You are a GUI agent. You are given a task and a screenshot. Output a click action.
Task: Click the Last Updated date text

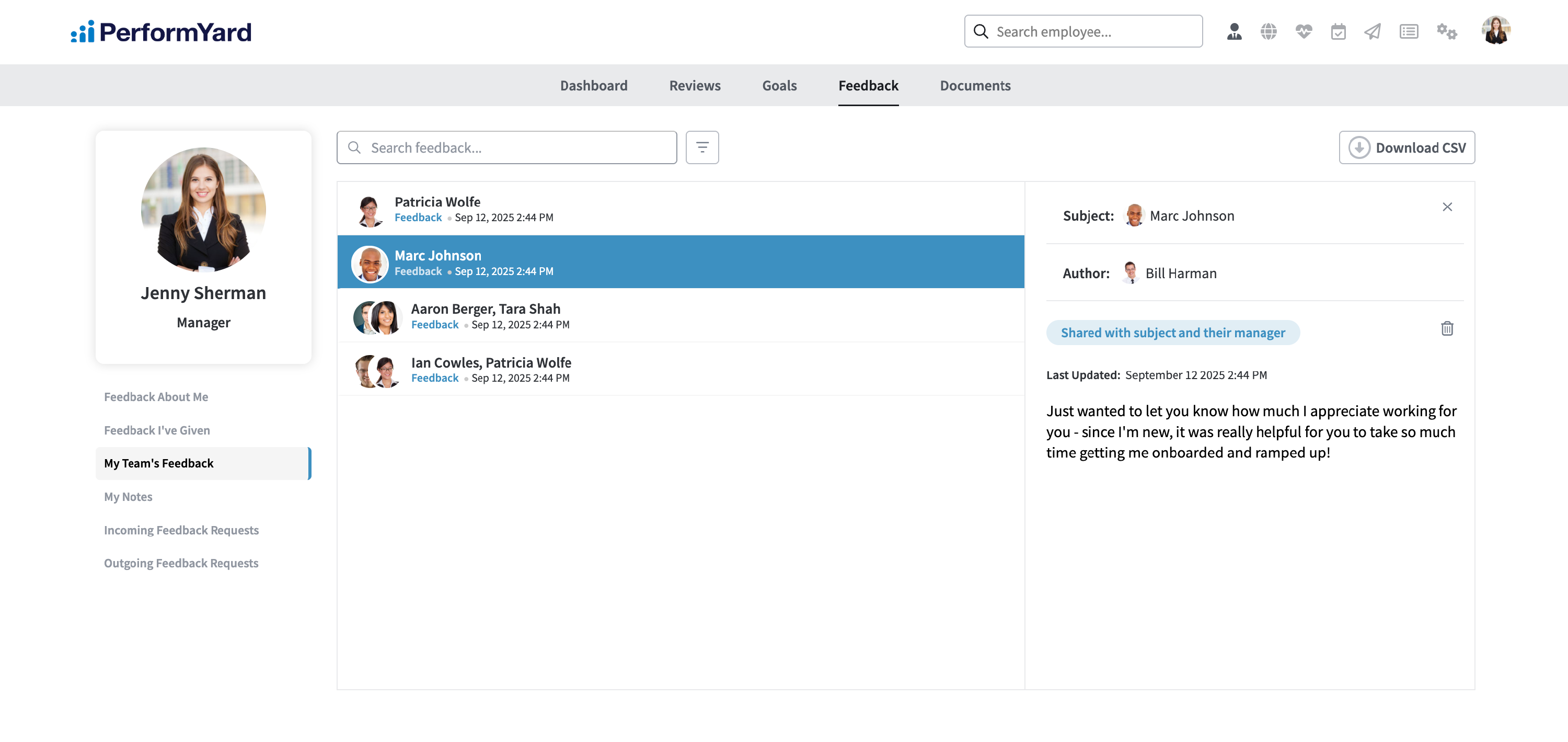(x=1196, y=375)
